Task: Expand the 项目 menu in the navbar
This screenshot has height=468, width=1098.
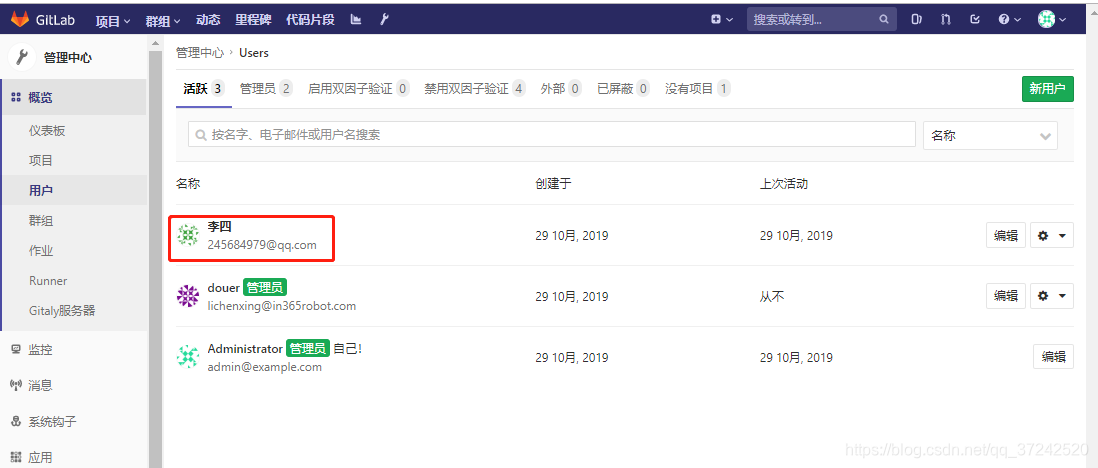Action: pos(113,20)
